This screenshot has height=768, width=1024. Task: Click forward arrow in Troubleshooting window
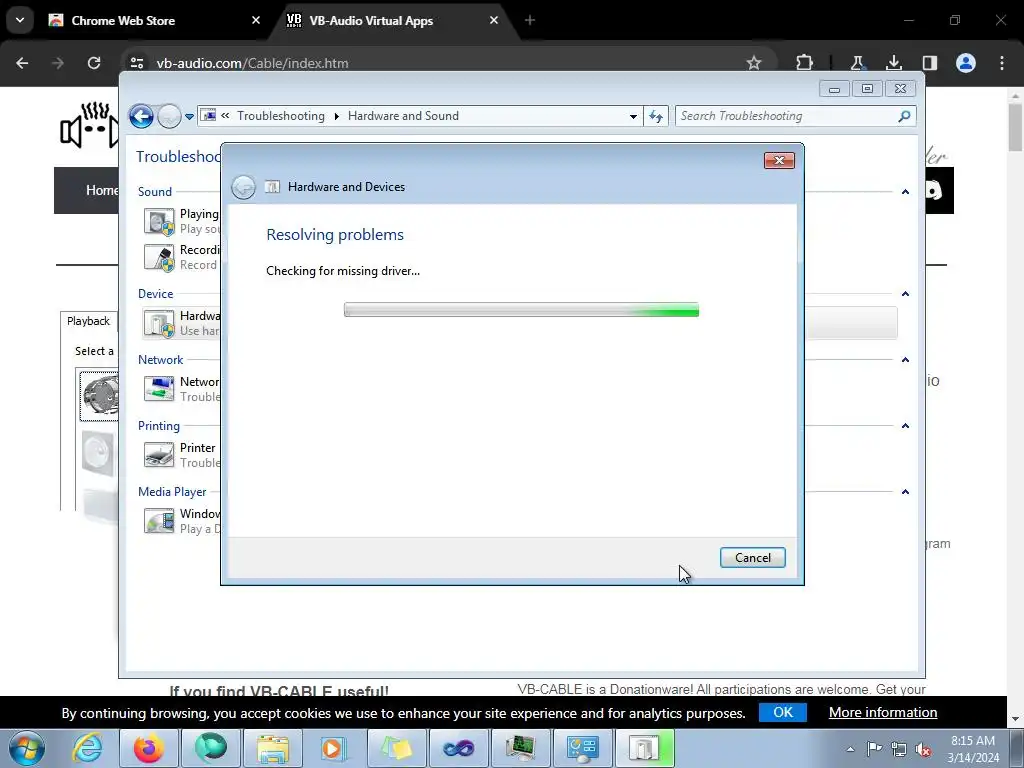(169, 116)
